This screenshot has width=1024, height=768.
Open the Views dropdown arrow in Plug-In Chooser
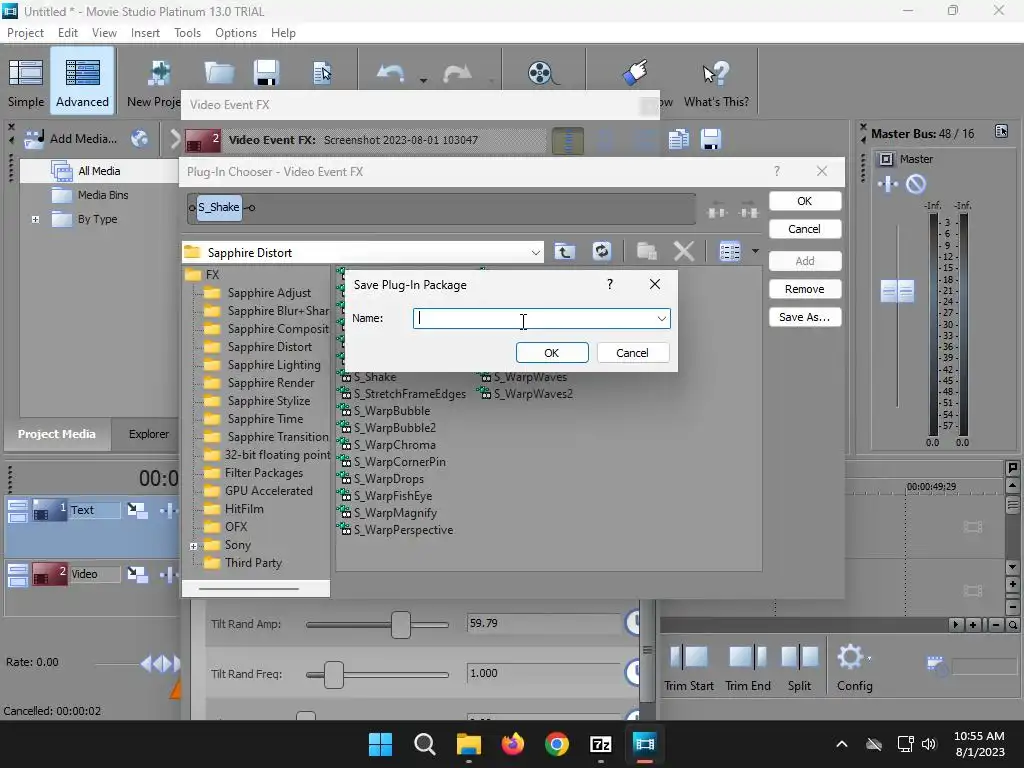tap(755, 251)
